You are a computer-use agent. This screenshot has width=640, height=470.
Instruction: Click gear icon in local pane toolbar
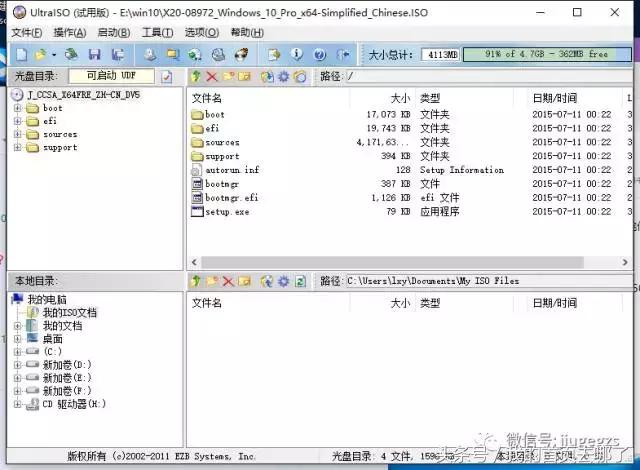point(284,281)
